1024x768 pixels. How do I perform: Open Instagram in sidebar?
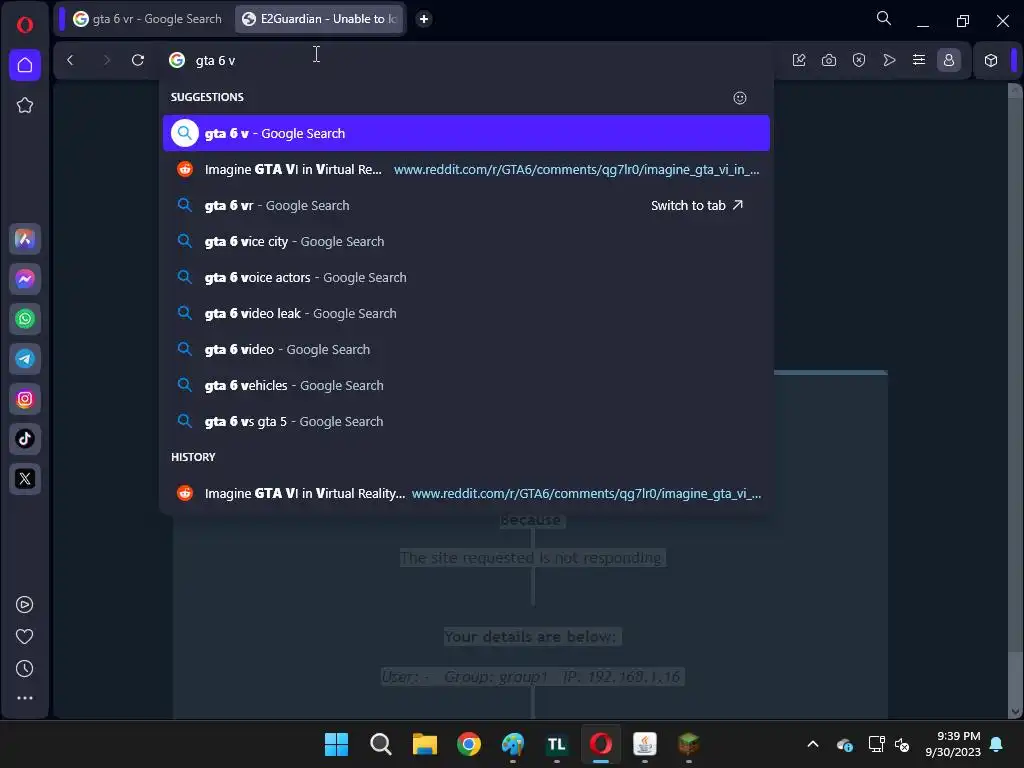pyautogui.click(x=25, y=398)
